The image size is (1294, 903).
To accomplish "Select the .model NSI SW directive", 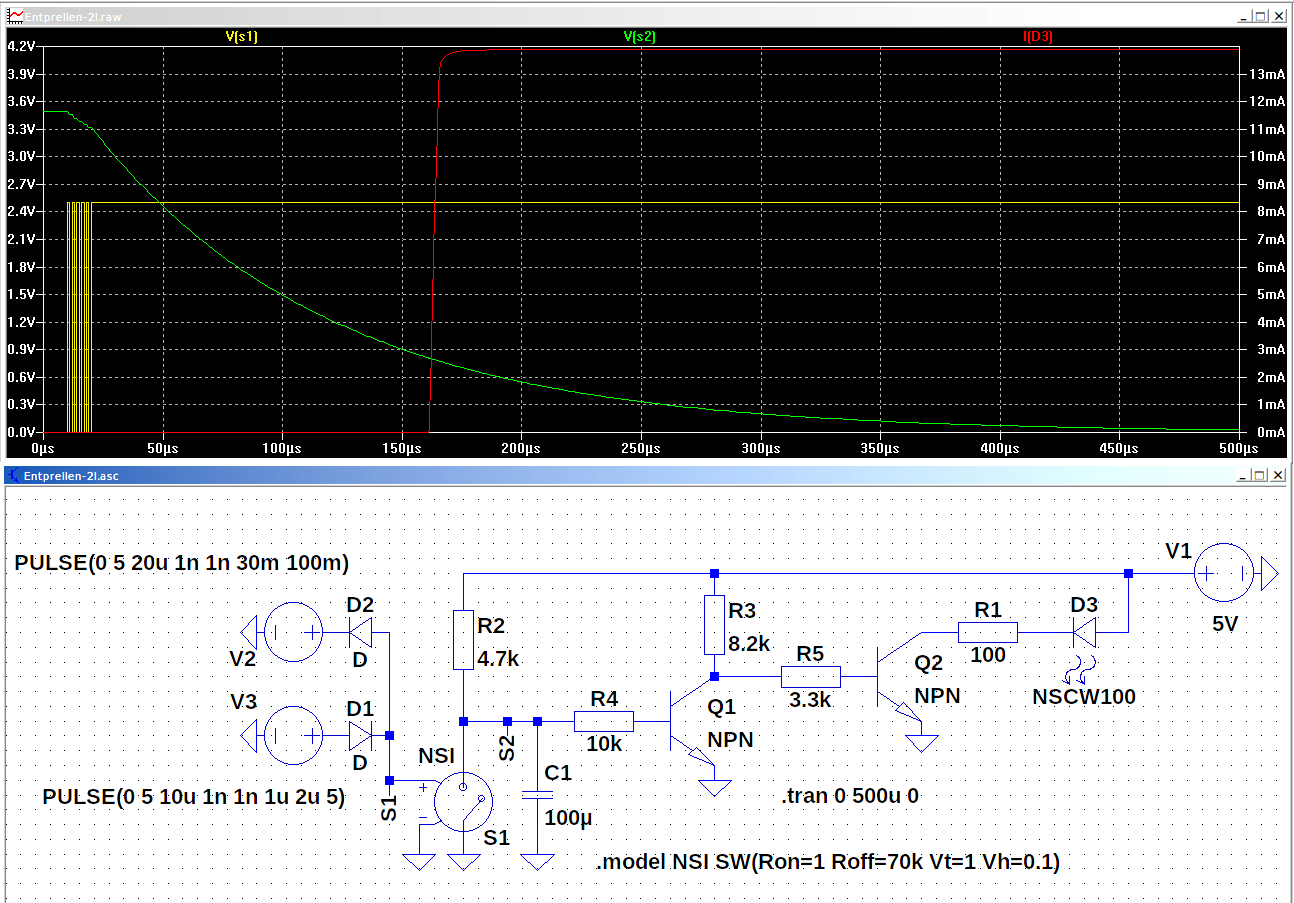I will point(827,861).
